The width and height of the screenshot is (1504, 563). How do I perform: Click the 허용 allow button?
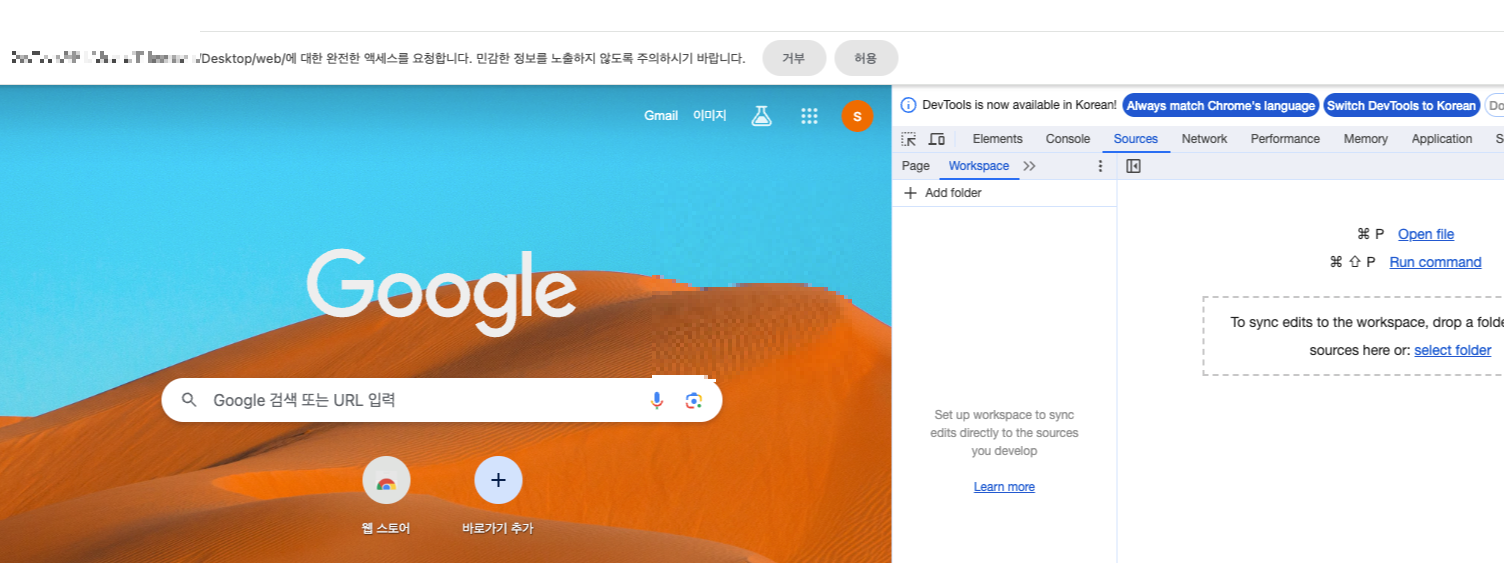click(x=866, y=58)
